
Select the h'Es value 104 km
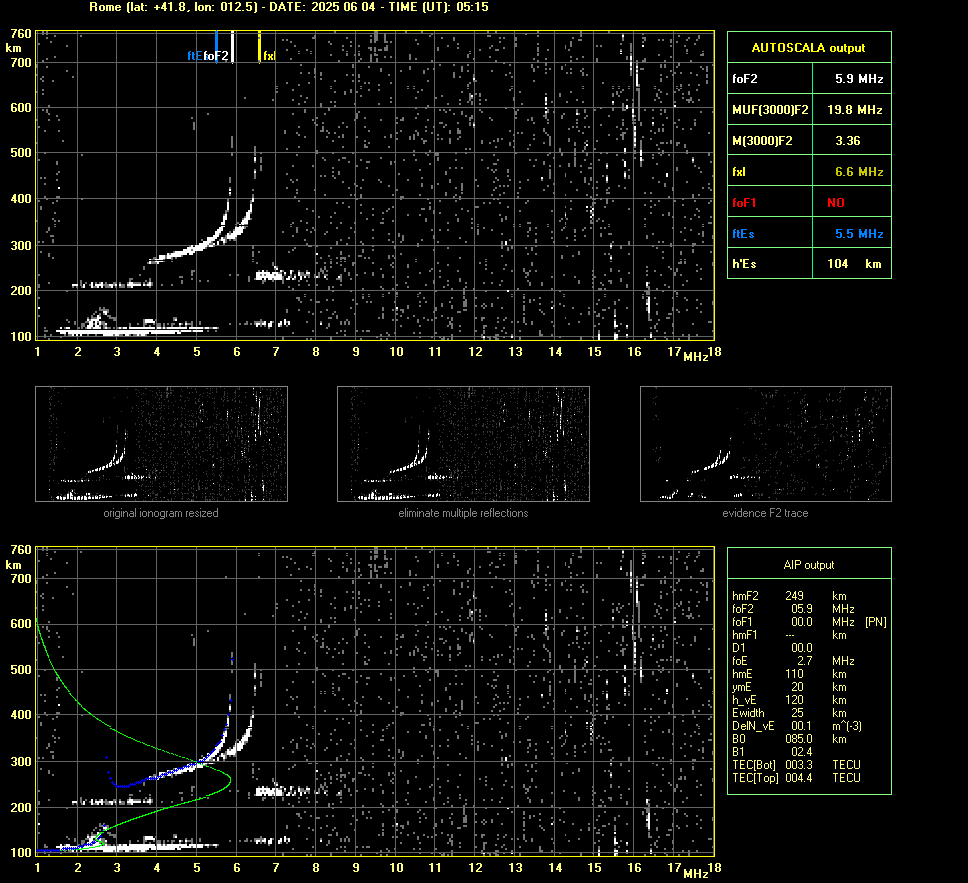pyautogui.click(x=854, y=264)
